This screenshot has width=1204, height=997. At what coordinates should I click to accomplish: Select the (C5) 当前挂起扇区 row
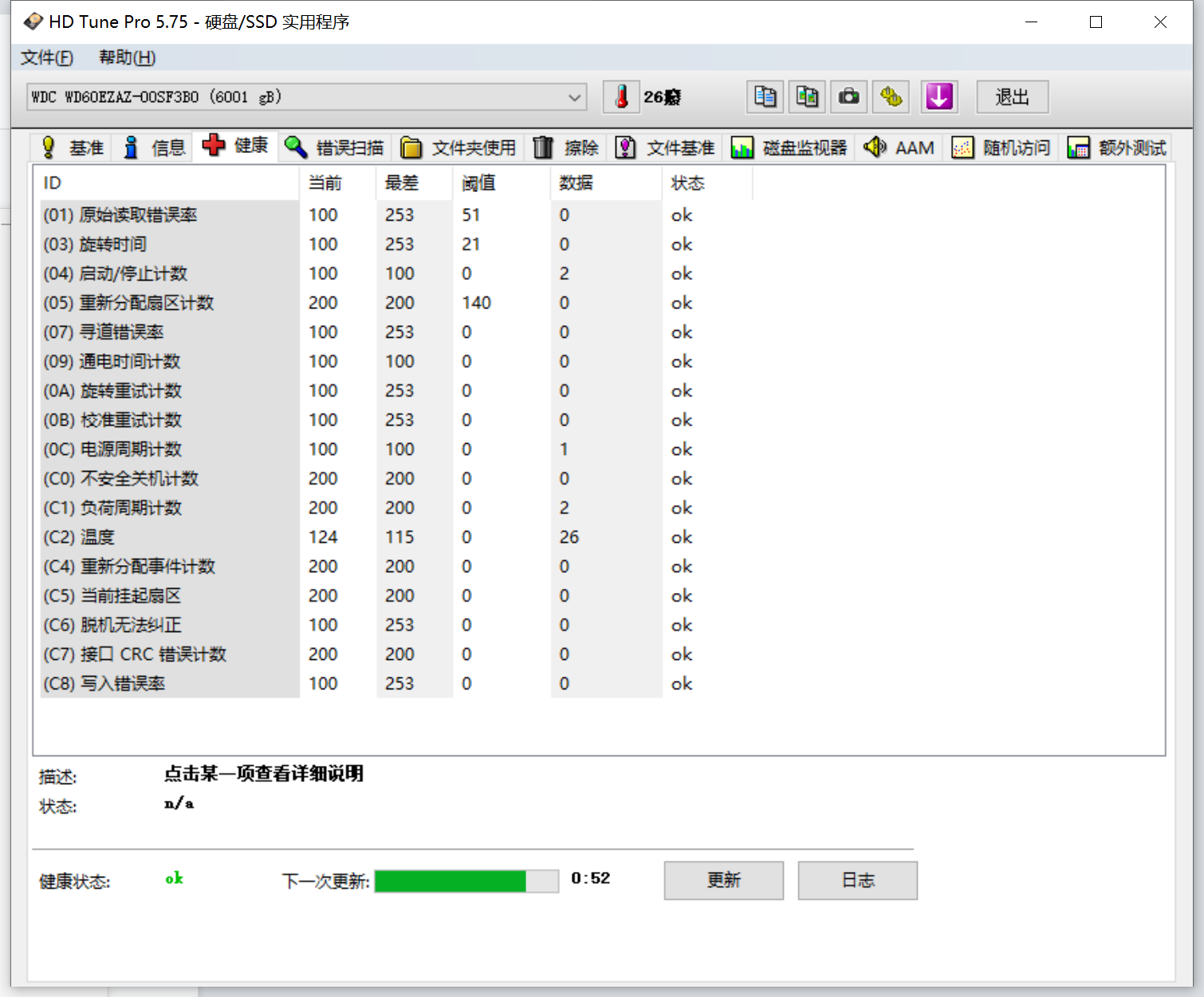pyautogui.click(x=396, y=596)
